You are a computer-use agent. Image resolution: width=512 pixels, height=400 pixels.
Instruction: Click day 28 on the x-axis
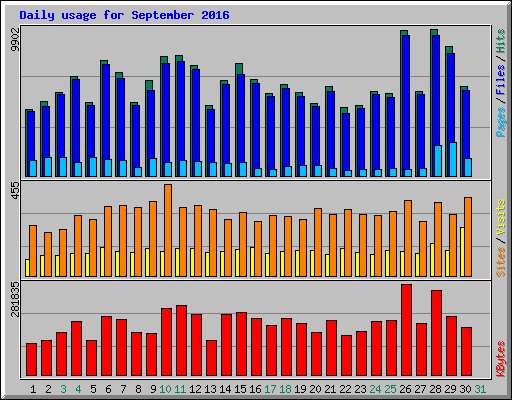435,389
